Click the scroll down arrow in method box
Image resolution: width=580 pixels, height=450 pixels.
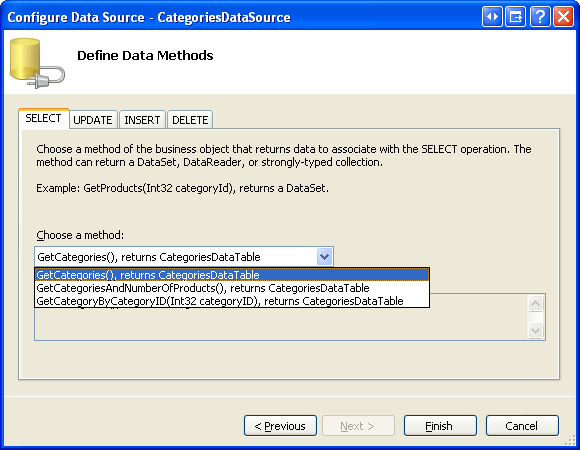(536, 329)
